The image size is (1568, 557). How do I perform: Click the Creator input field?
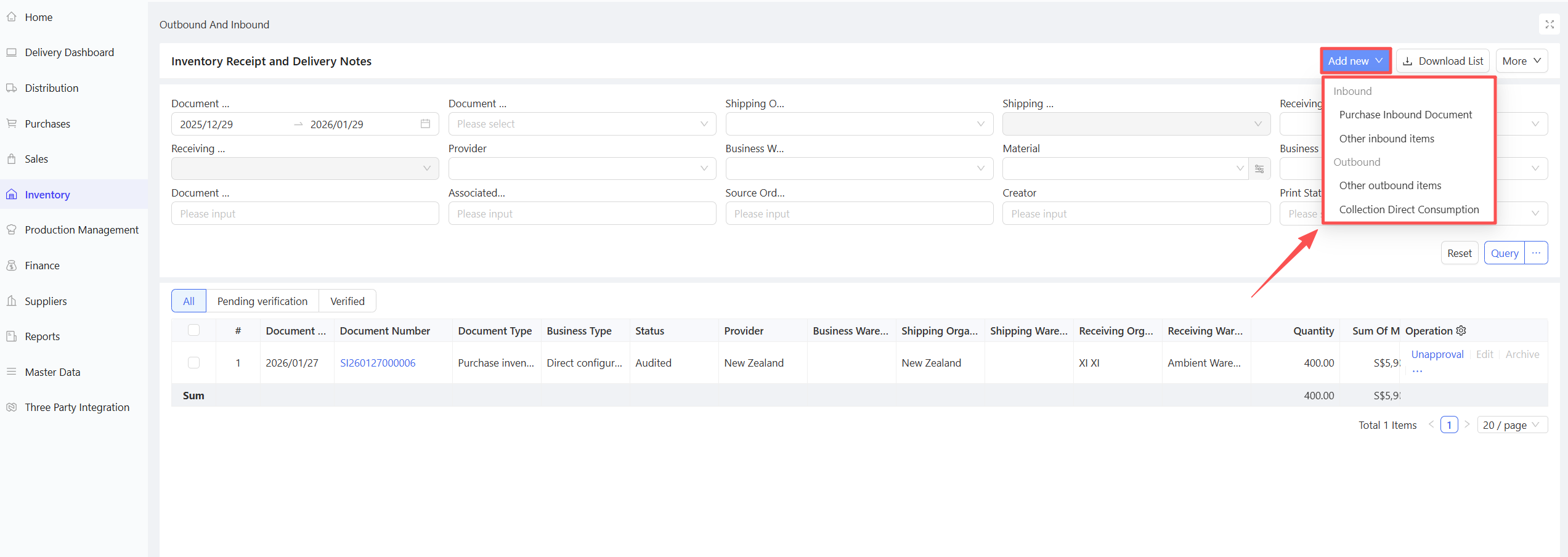click(x=1135, y=214)
